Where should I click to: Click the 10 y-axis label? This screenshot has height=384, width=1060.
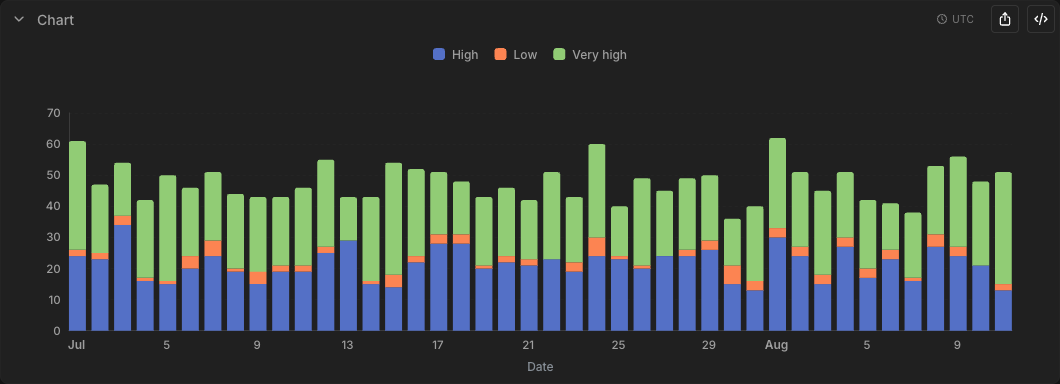point(53,300)
